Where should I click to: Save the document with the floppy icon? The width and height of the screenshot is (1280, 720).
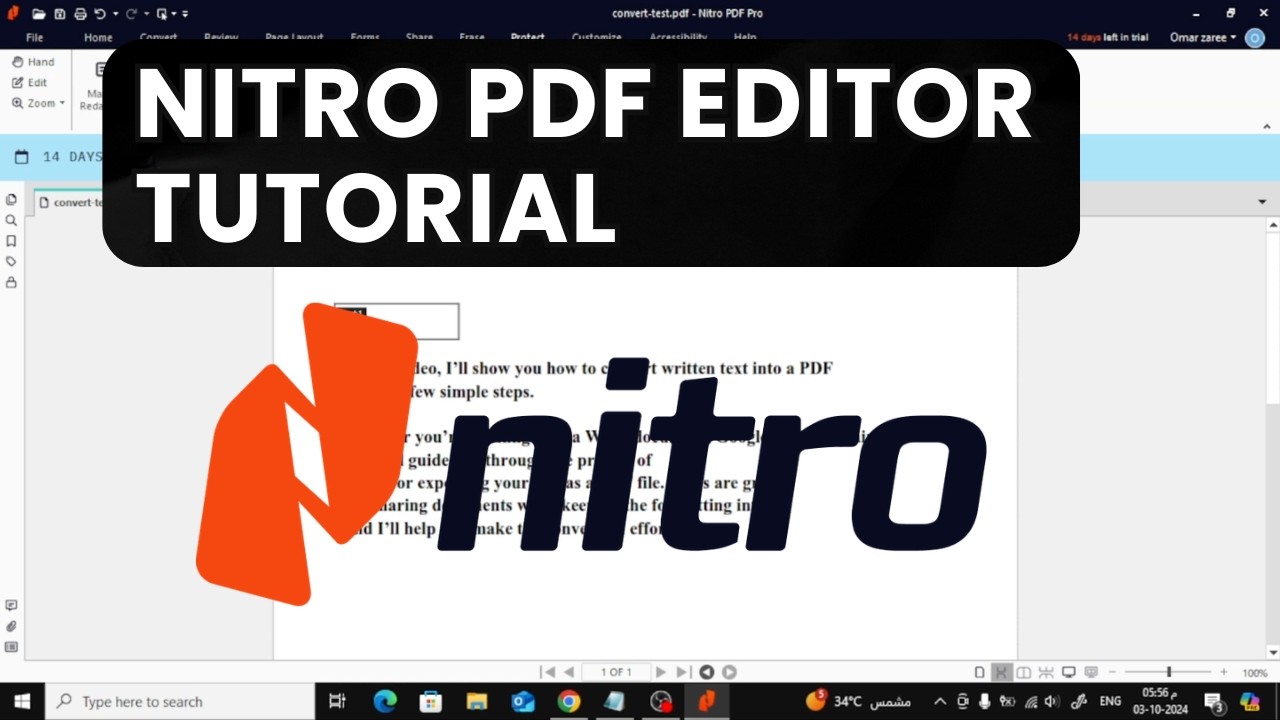click(60, 14)
